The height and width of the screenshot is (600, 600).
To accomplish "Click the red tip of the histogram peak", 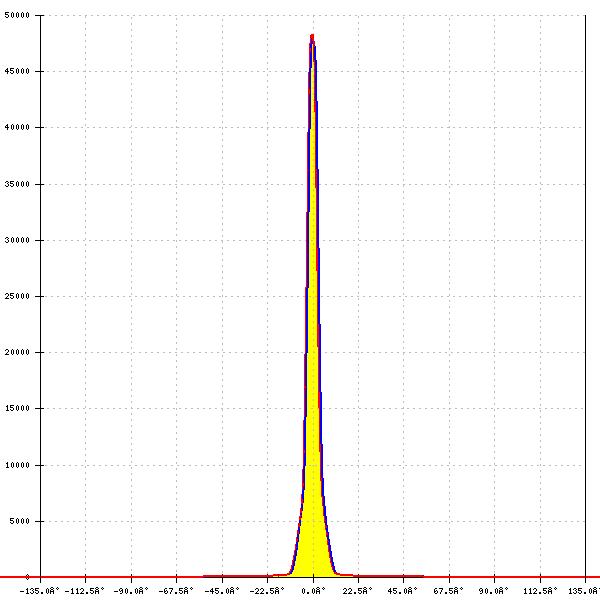I will point(312,37).
